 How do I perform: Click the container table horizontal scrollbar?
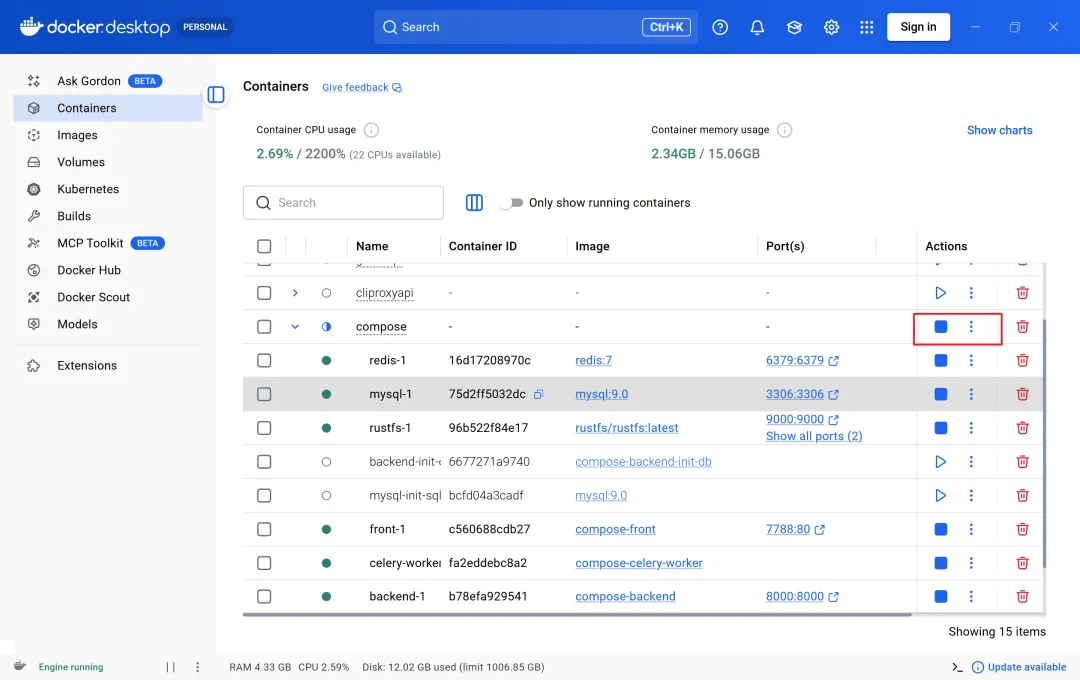(x=577, y=614)
